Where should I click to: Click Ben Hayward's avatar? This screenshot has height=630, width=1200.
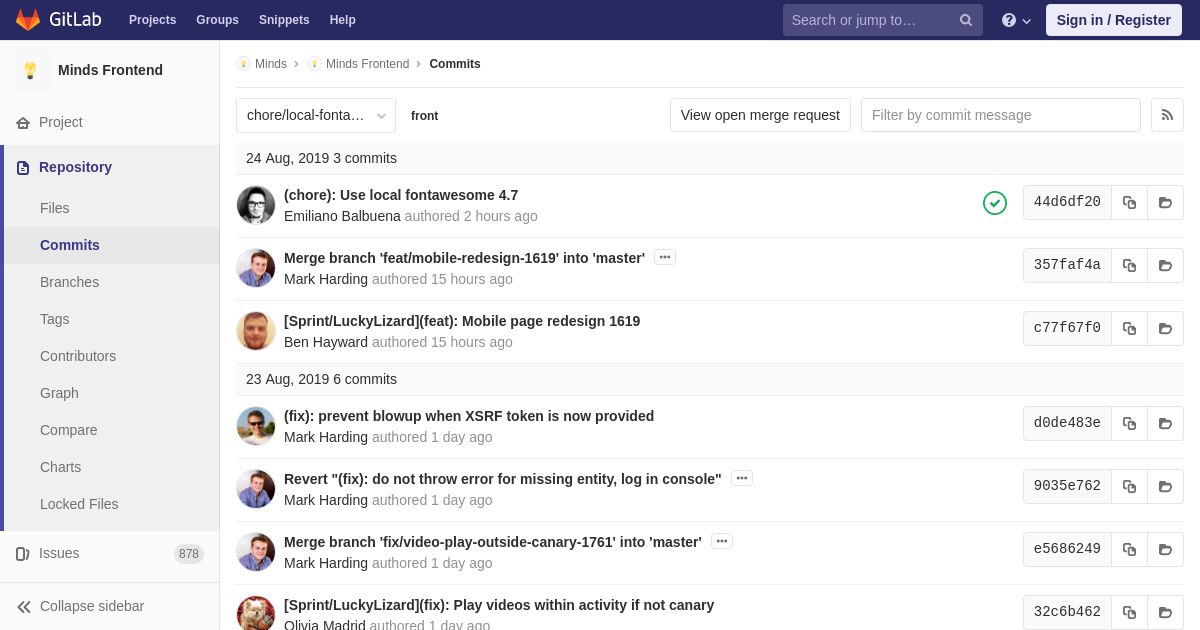pyautogui.click(x=256, y=331)
